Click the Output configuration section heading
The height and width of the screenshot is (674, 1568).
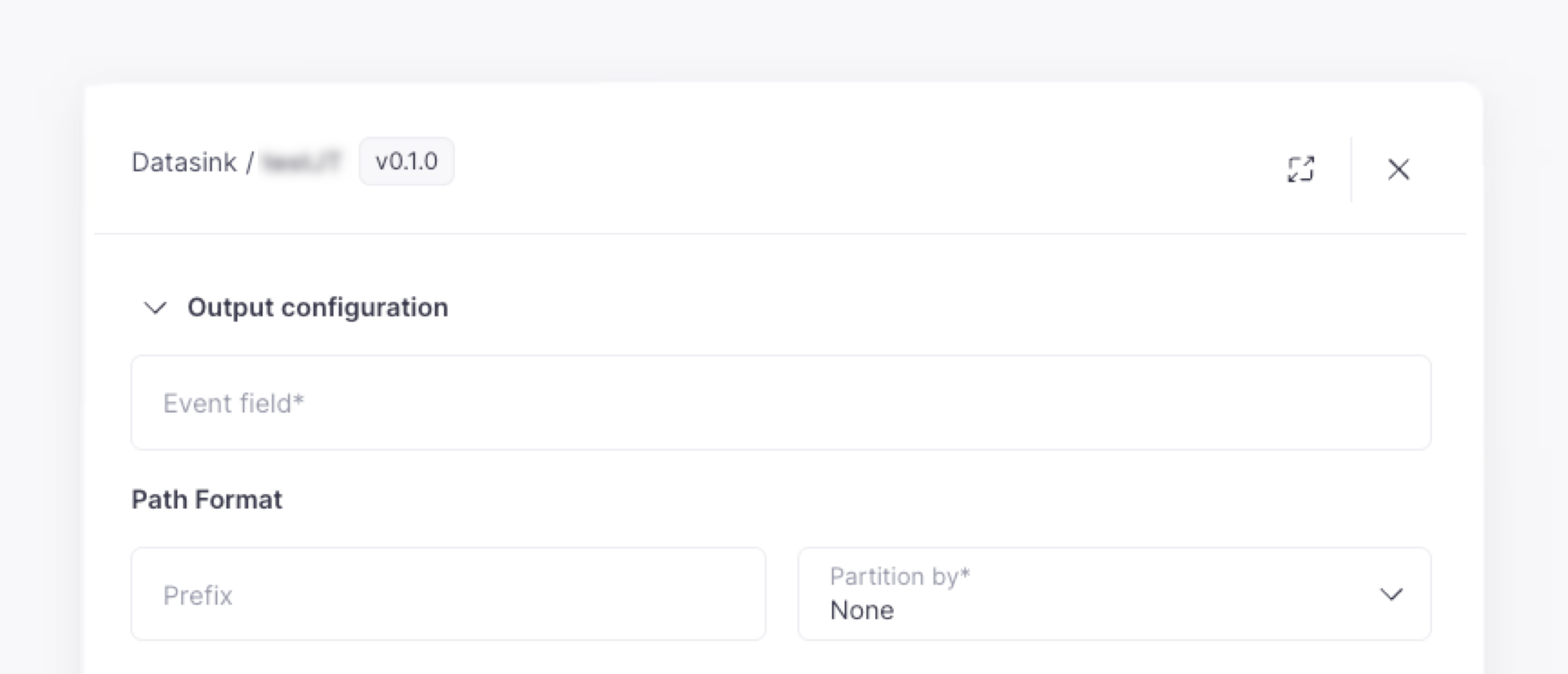[x=317, y=307]
